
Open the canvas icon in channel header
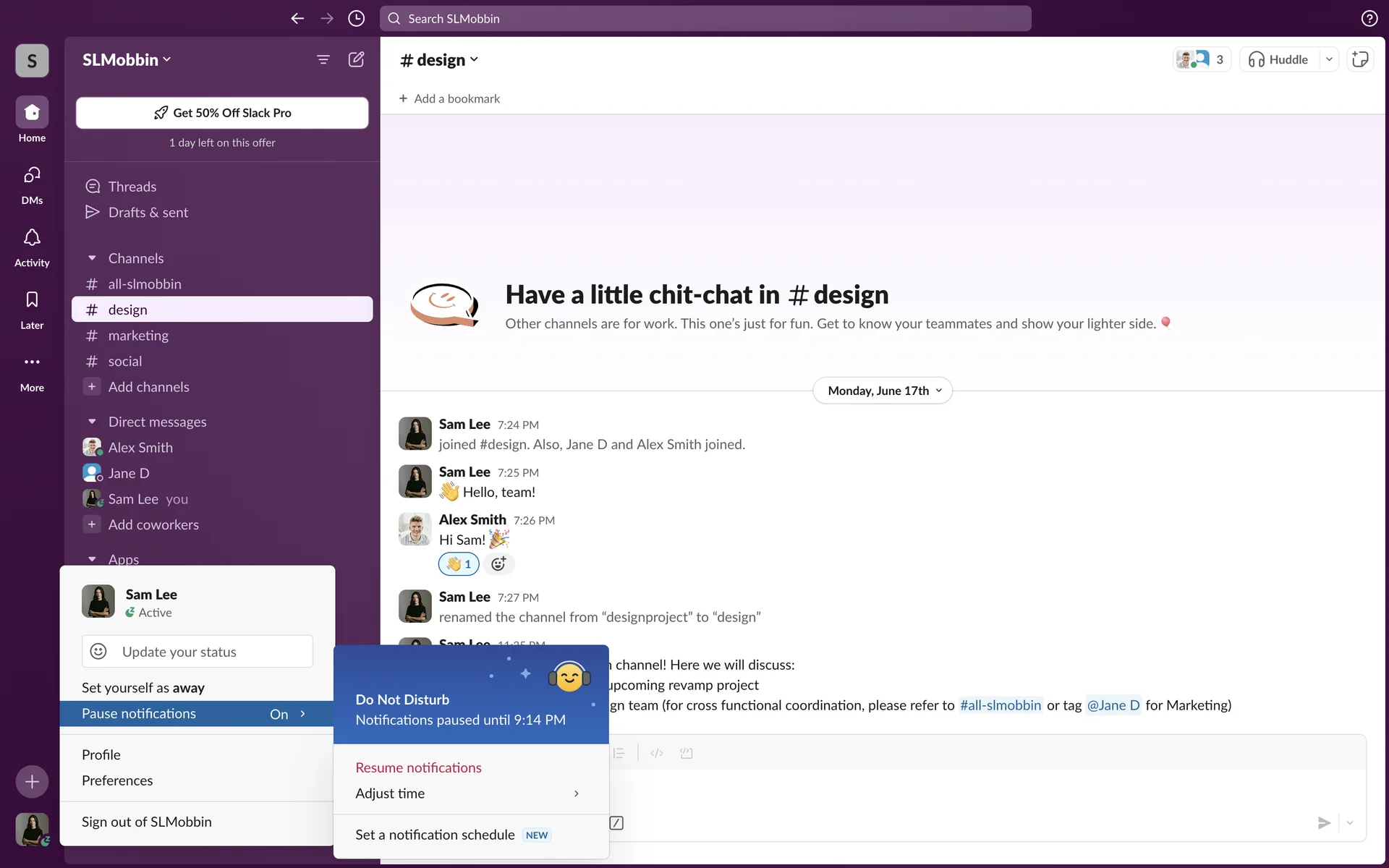(1360, 59)
